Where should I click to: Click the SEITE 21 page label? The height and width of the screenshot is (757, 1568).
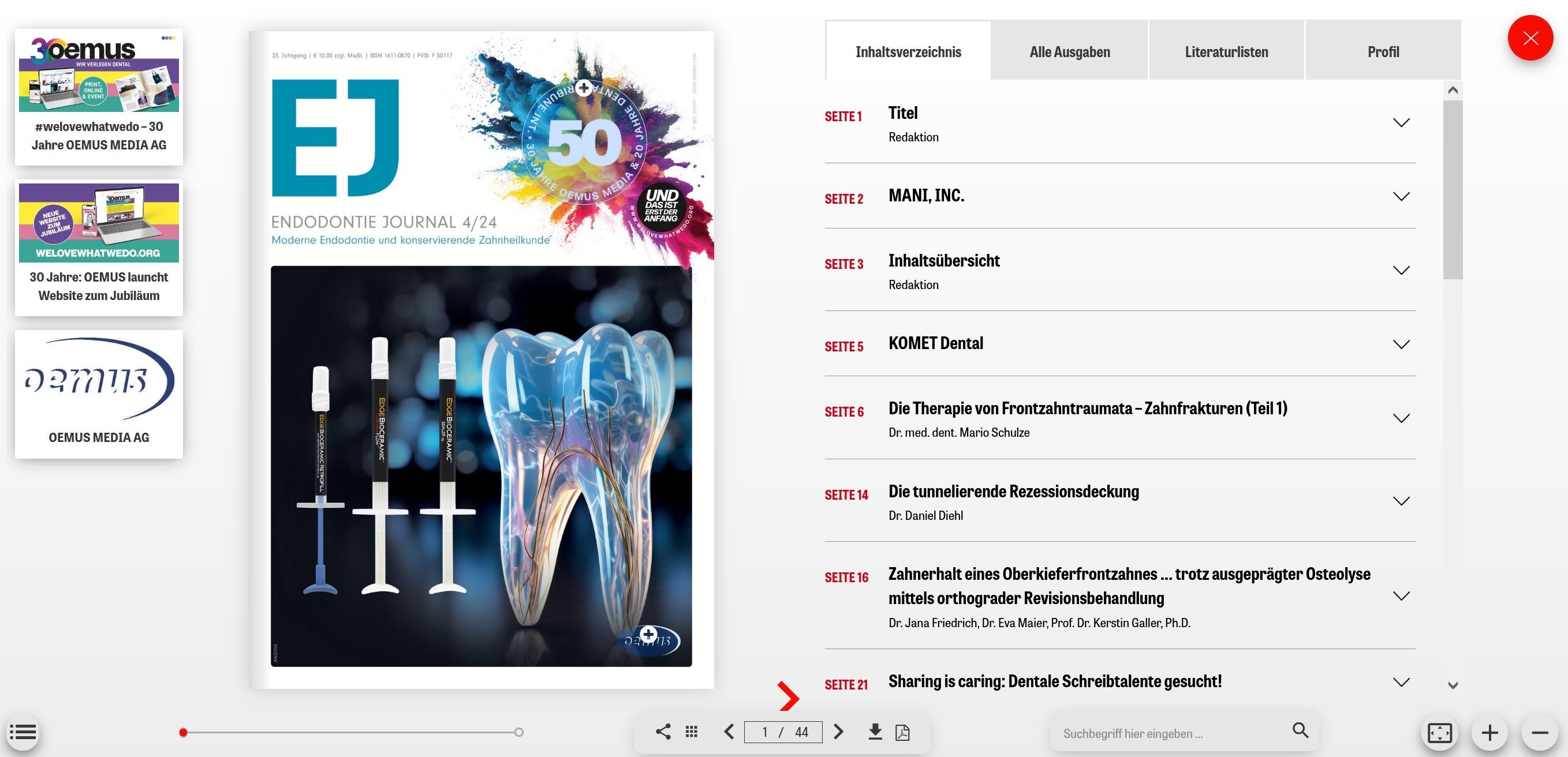click(x=846, y=684)
